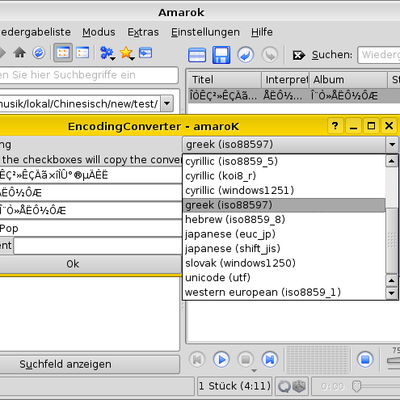
Task: Click the home folder icon
Action: pos(20,53)
